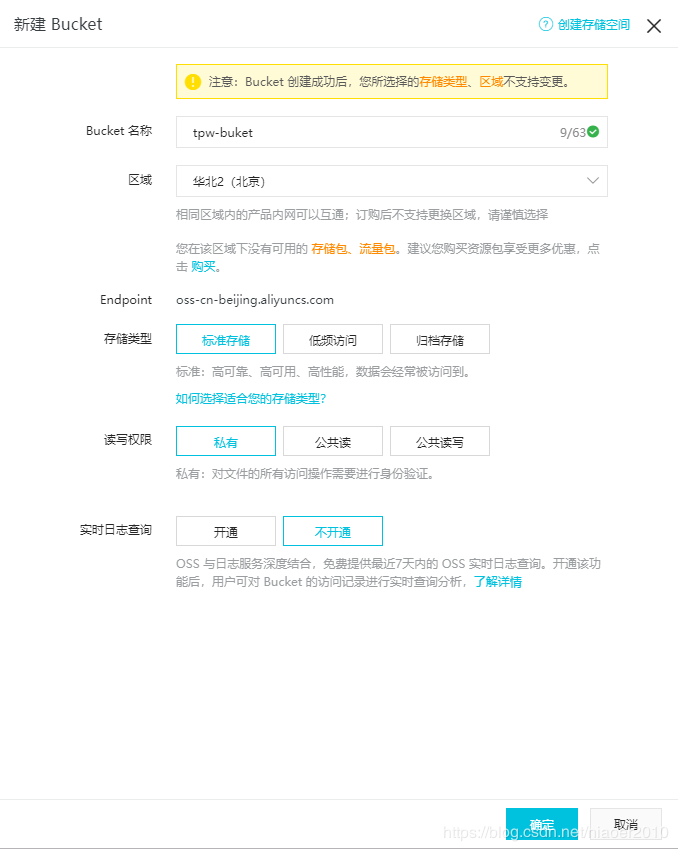This screenshot has width=678, height=851.
Task: Click the 取消 cancel button
Action: [x=625, y=824]
